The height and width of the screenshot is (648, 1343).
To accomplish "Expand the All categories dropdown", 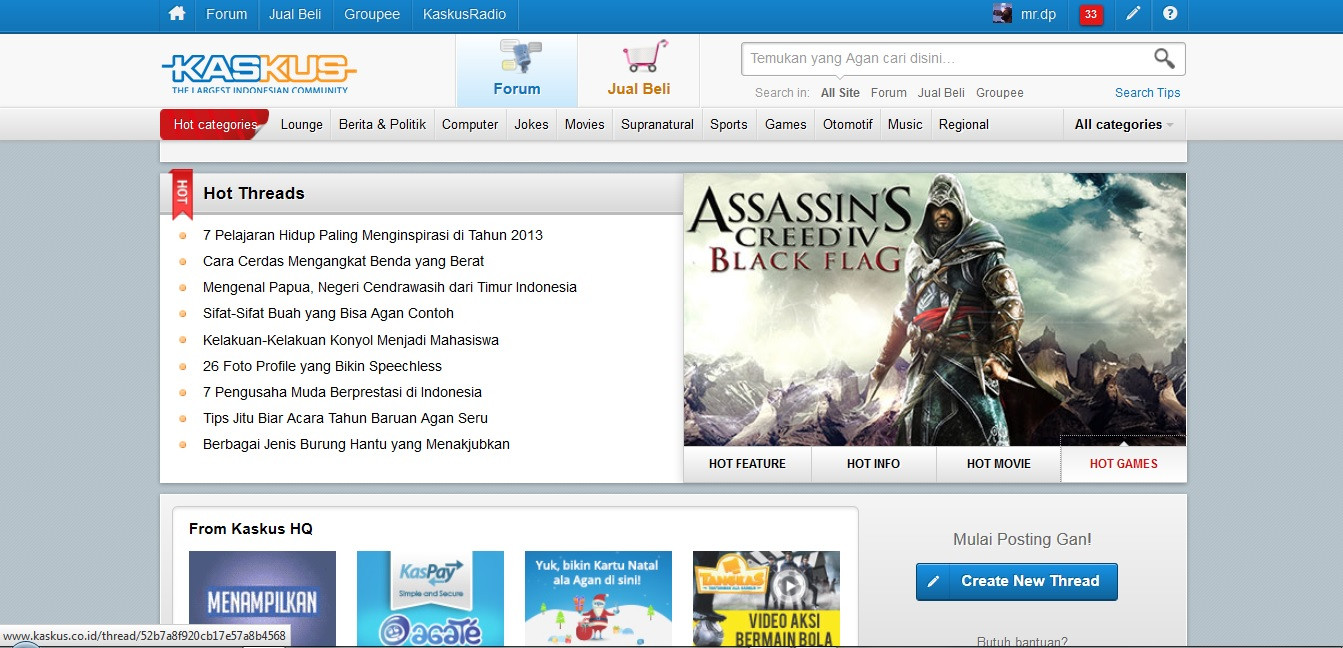I will point(1123,125).
